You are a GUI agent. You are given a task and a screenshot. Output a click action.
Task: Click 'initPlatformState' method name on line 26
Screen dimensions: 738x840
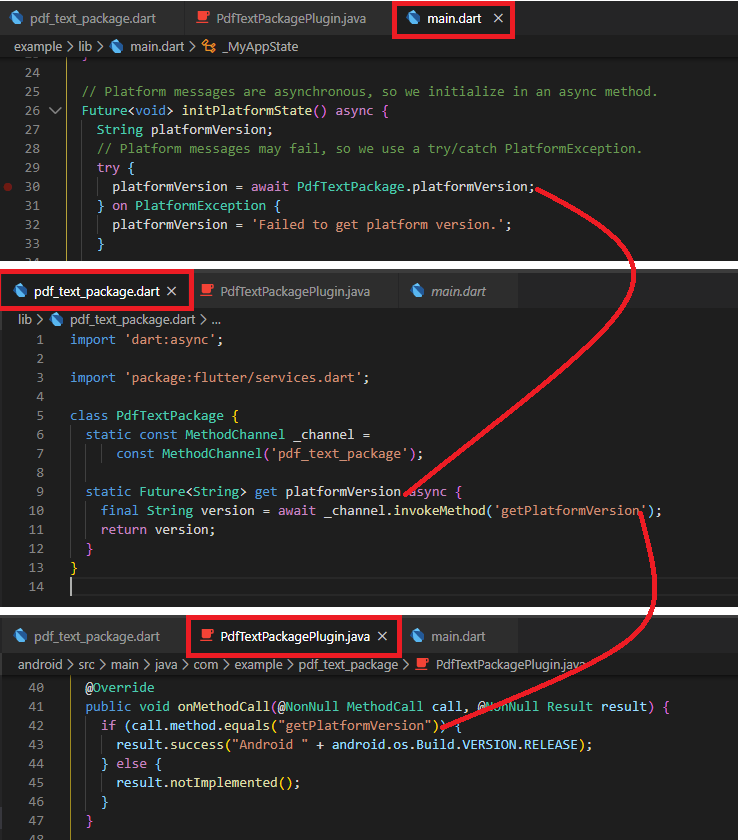tap(247, 111)
